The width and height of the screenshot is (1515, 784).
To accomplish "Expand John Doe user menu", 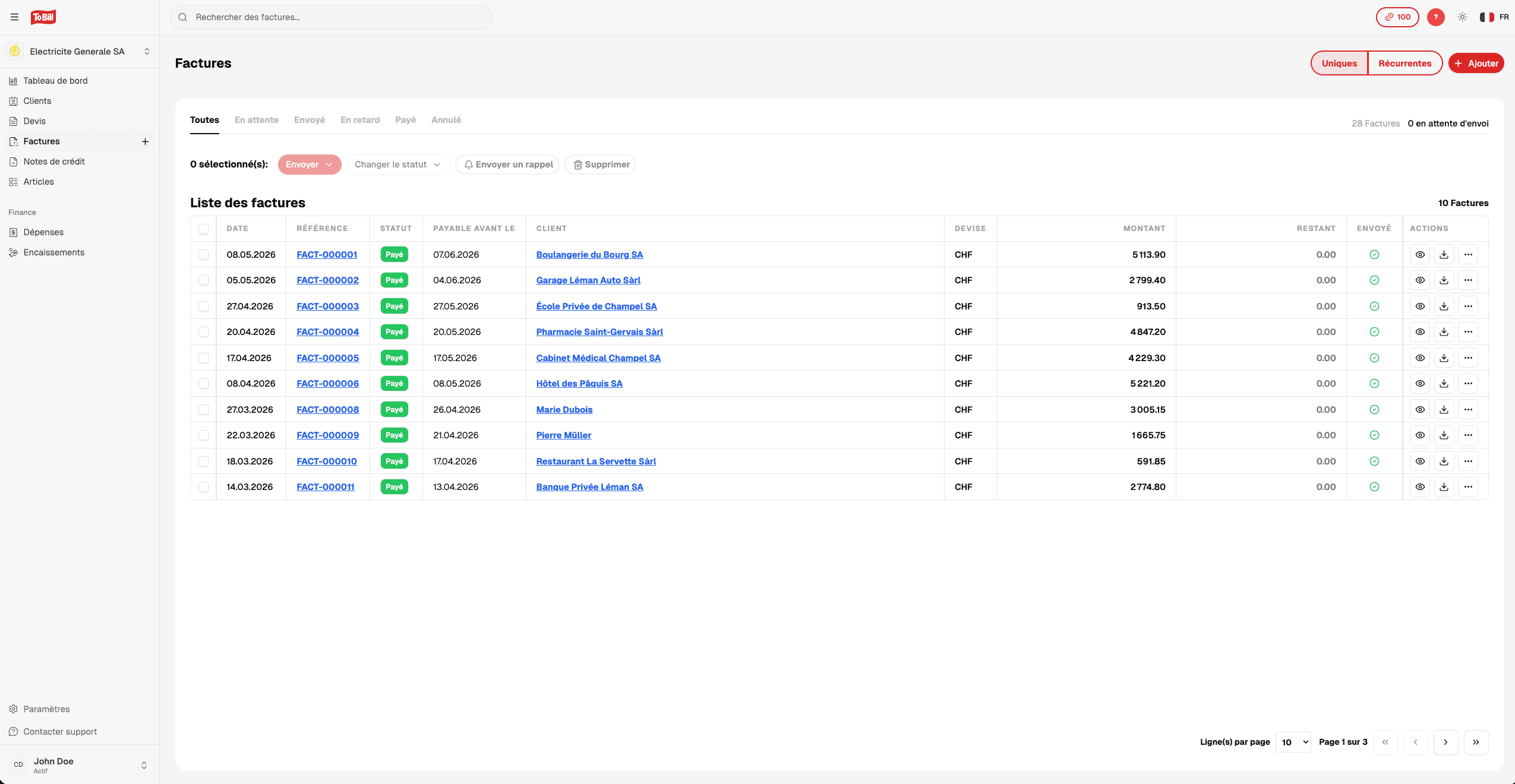I will point(80,765).
